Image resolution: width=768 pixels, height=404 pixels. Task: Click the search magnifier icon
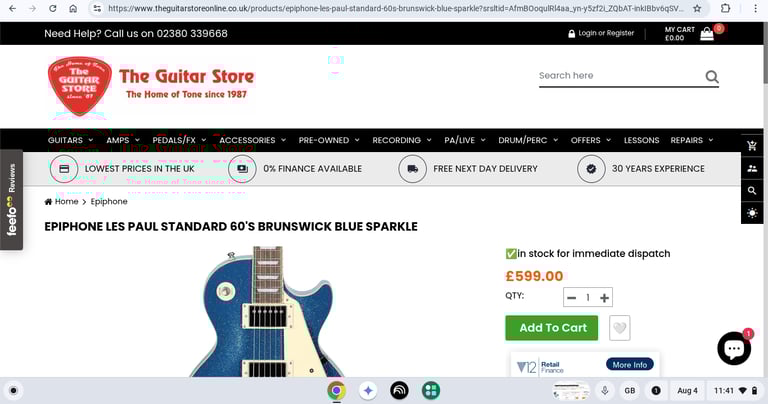(712, 76)
